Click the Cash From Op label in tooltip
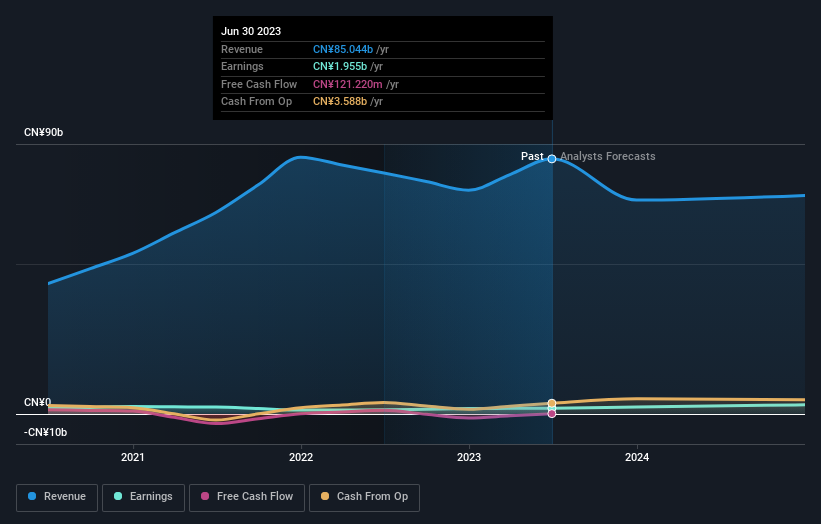 click(257, 102)
